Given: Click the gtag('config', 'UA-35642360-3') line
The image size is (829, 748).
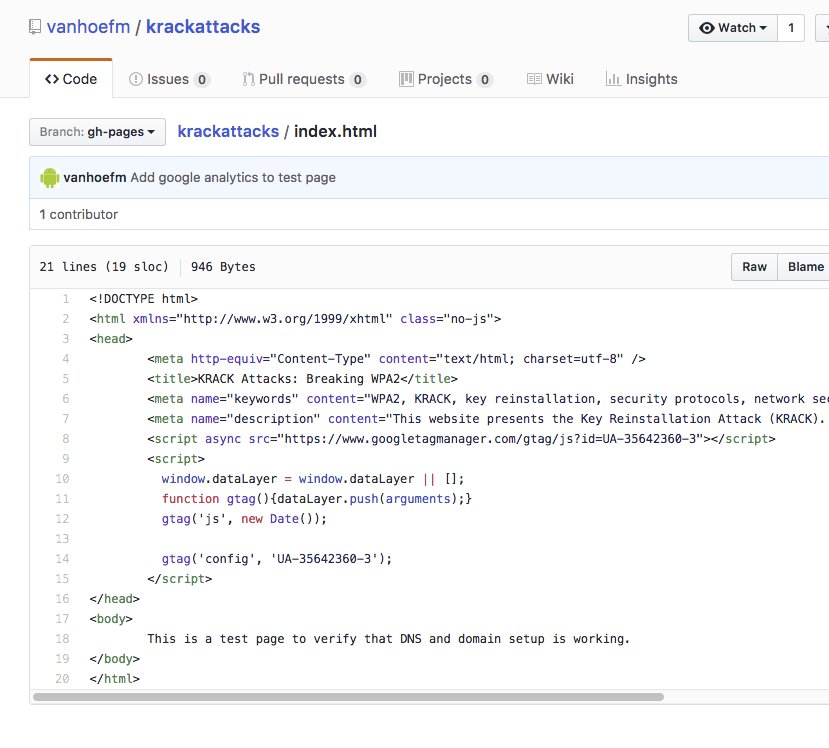Looking at the screenshot, I should [277, 559].
